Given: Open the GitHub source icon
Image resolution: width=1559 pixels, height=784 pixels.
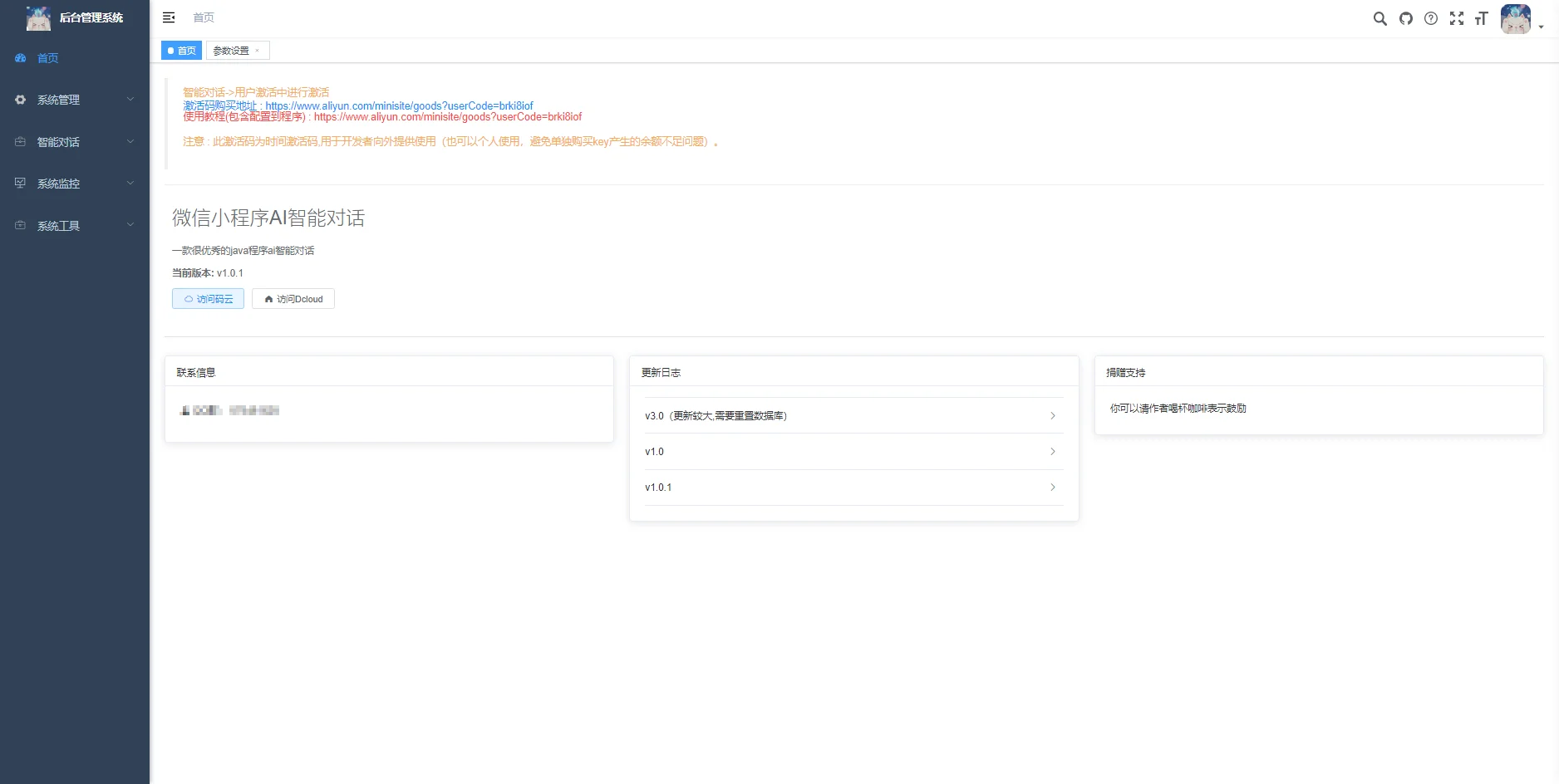Looking at the screenshot, I should [1405, 18].
